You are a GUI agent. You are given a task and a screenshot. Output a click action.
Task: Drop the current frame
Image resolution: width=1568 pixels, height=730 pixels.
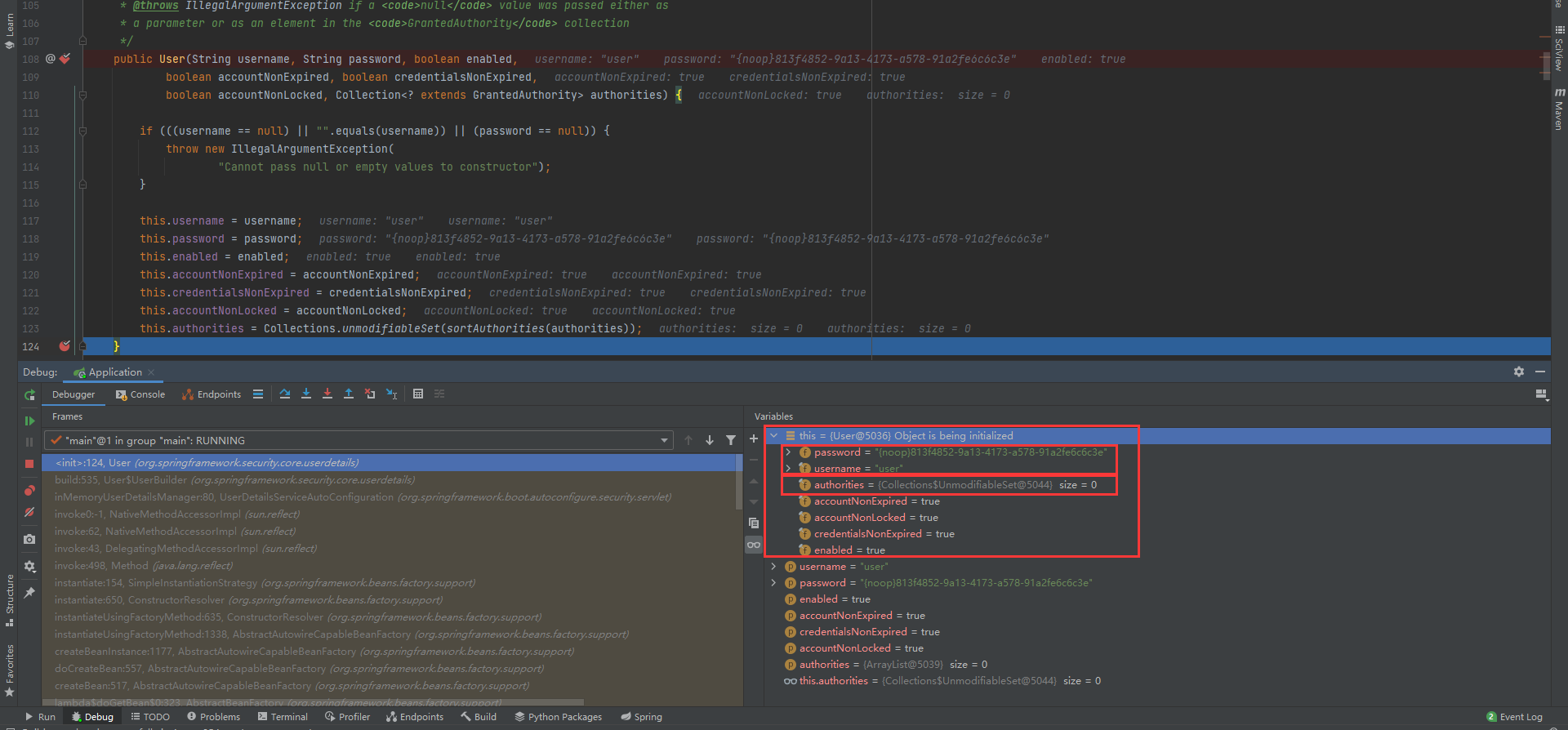[x=370, y=394]
